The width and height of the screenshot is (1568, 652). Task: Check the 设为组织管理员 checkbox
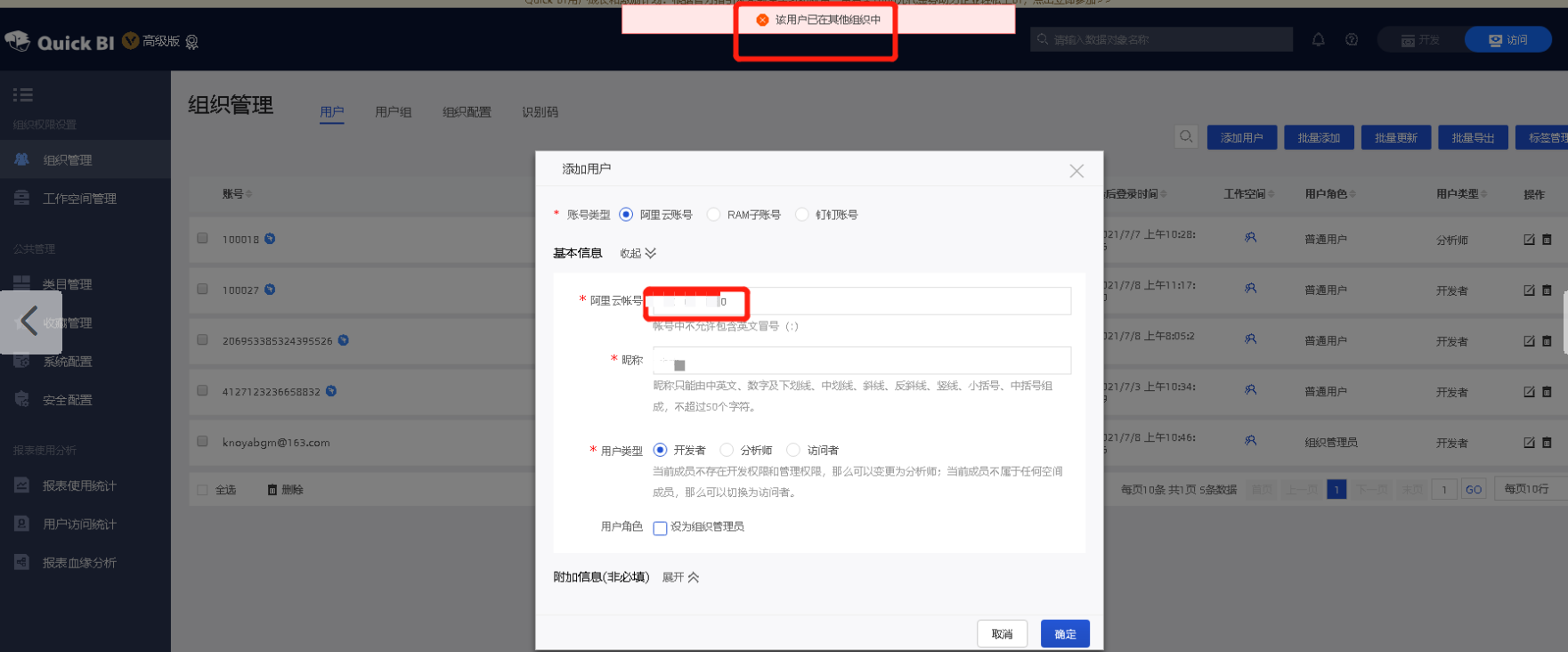[660, 528]
